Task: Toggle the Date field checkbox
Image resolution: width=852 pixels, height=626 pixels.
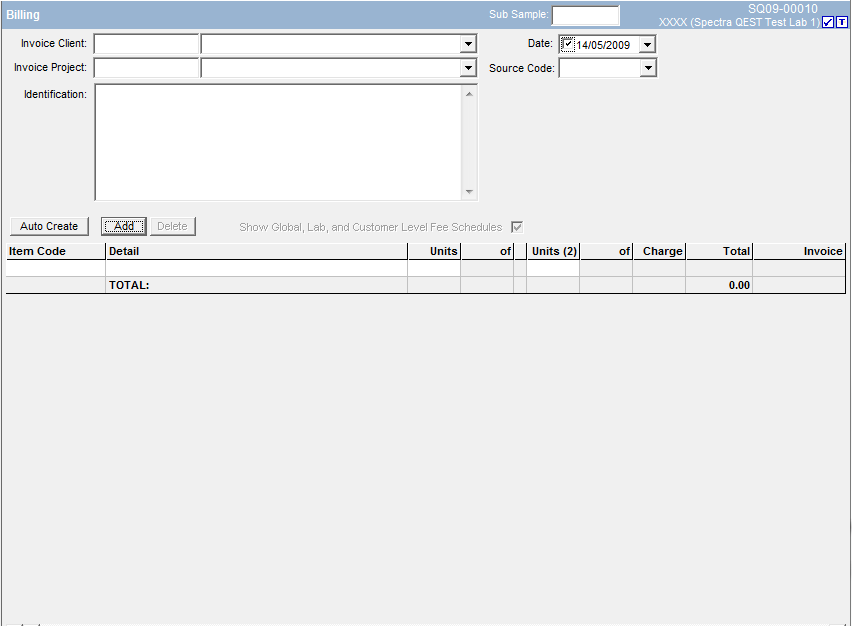Action: click(x=568, y=44)
